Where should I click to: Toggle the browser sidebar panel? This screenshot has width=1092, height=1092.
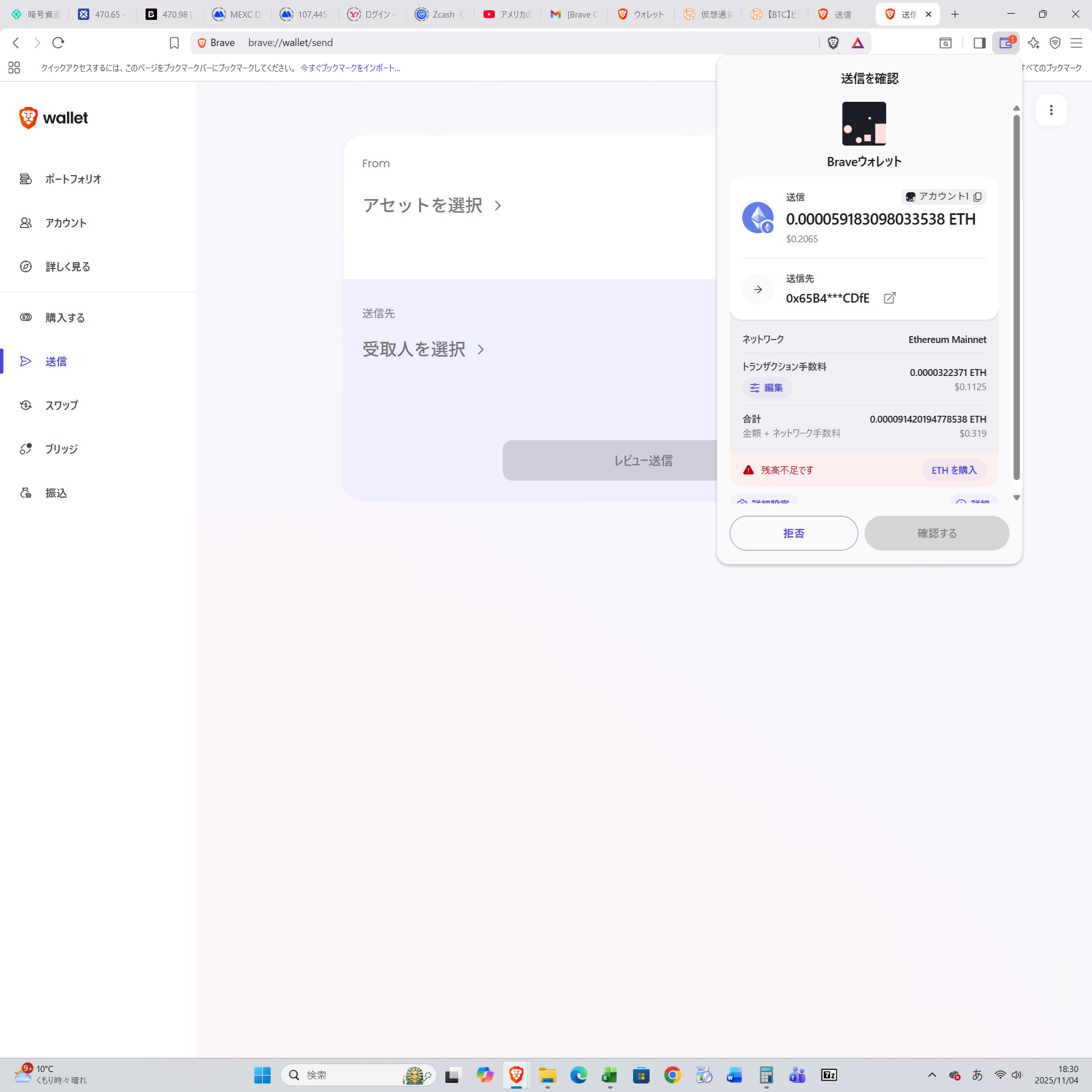pos(979,43)
